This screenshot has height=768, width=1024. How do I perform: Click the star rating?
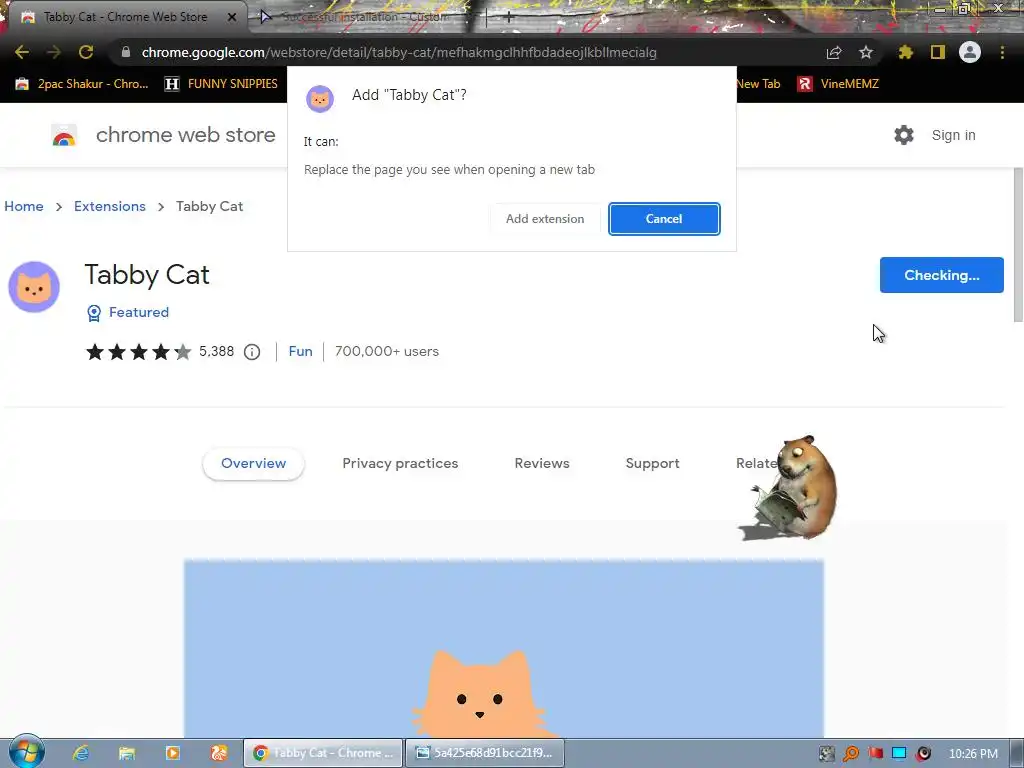138,352
